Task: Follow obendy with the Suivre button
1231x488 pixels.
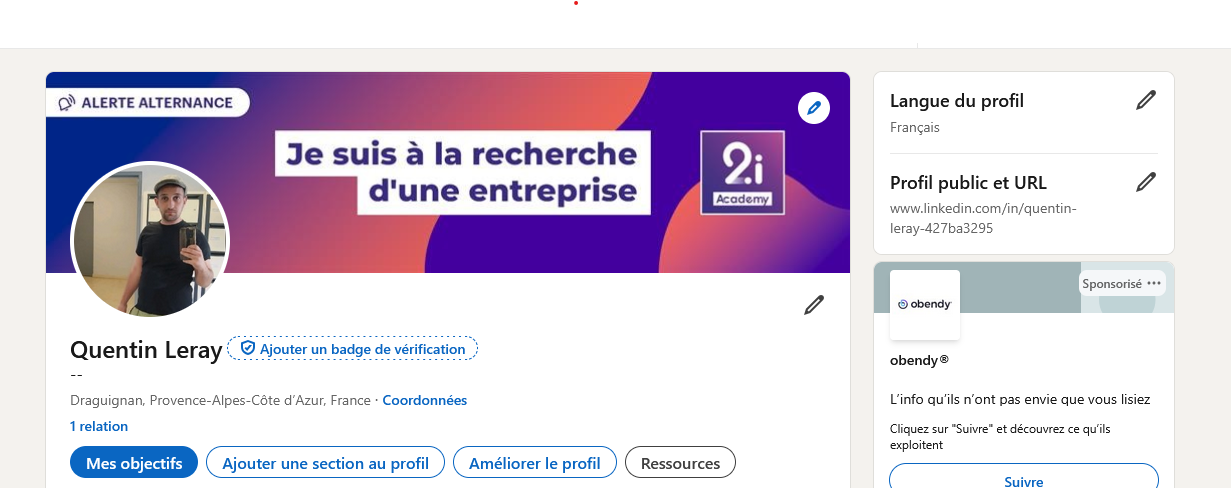Action: tap(1024, 479)
